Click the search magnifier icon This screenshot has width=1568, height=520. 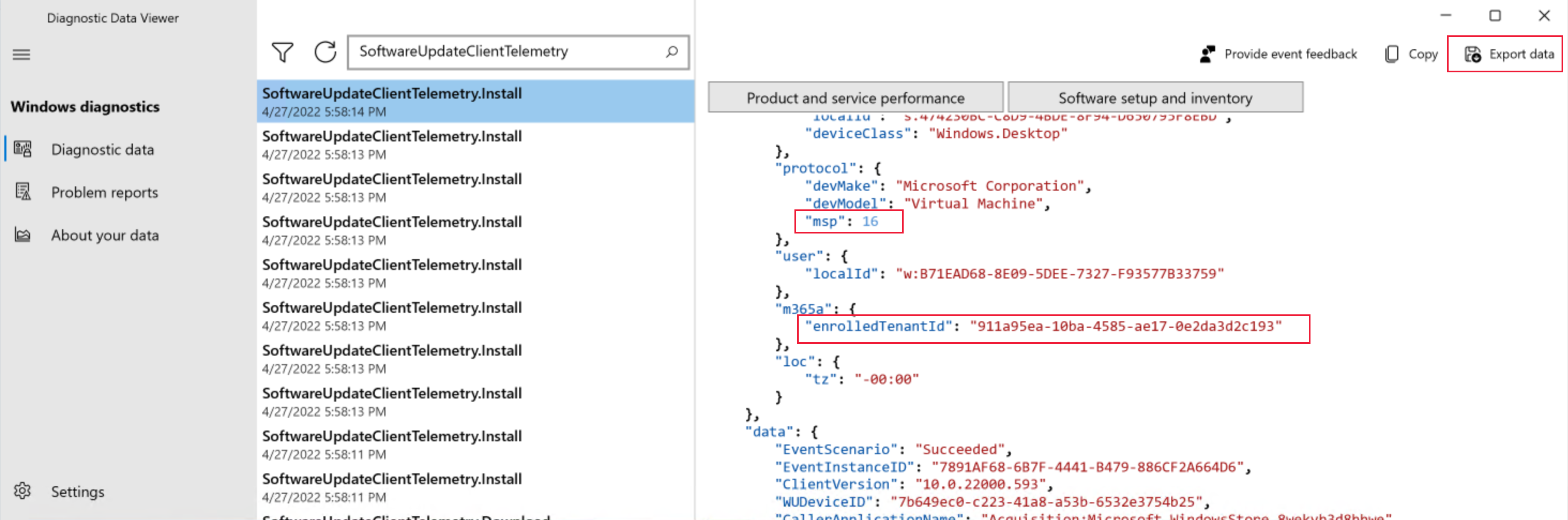pyautogui.click(x=671, y=52)
